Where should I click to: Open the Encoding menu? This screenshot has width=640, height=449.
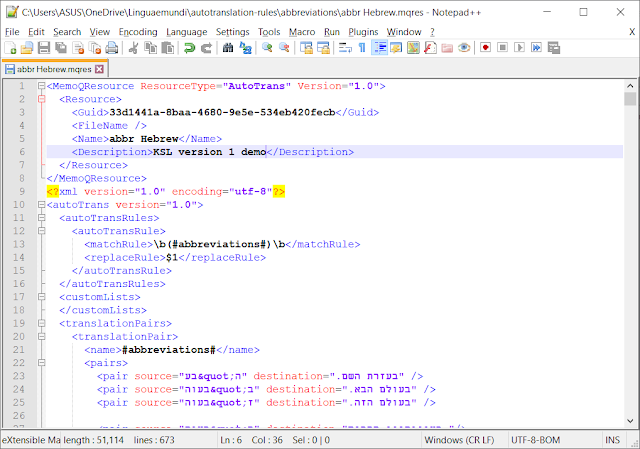138,32
